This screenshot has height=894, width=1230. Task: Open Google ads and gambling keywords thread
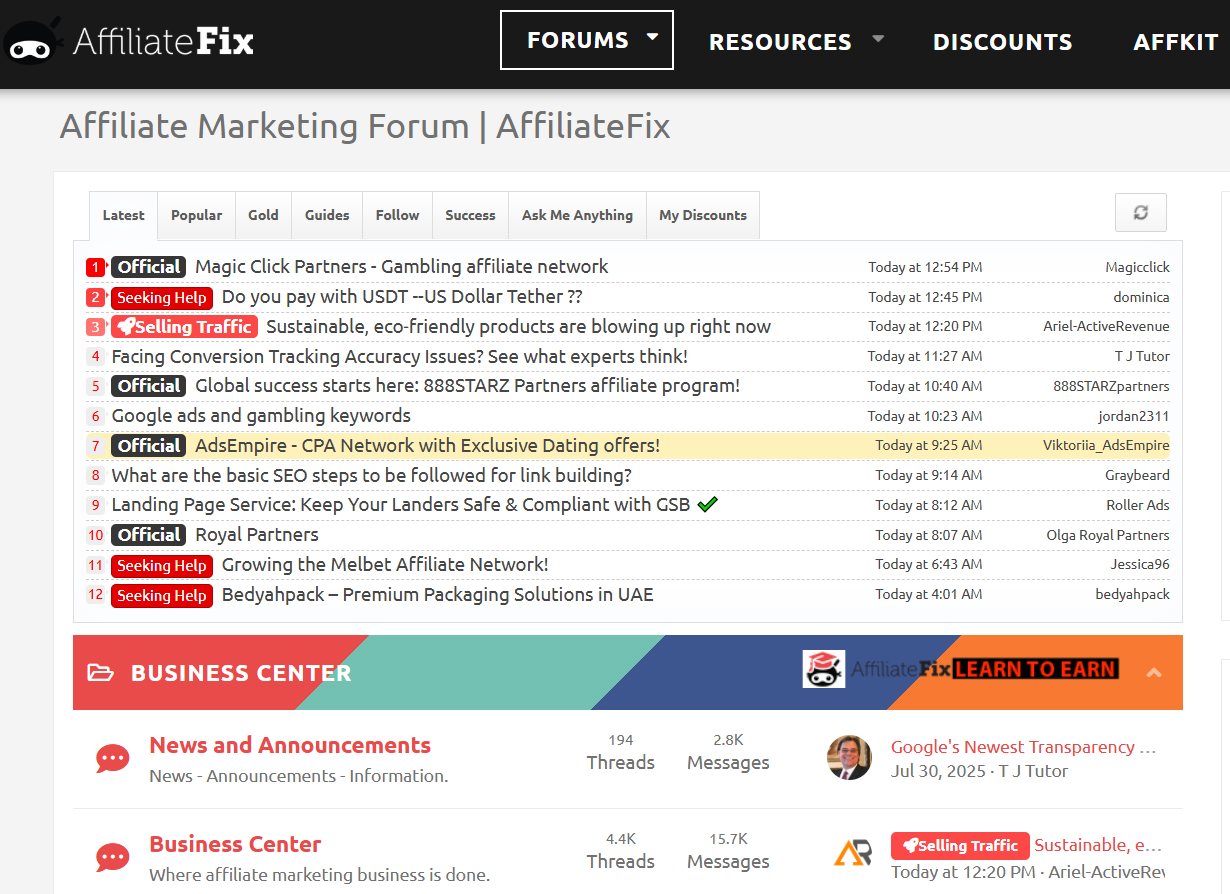[x=261, y=416]
